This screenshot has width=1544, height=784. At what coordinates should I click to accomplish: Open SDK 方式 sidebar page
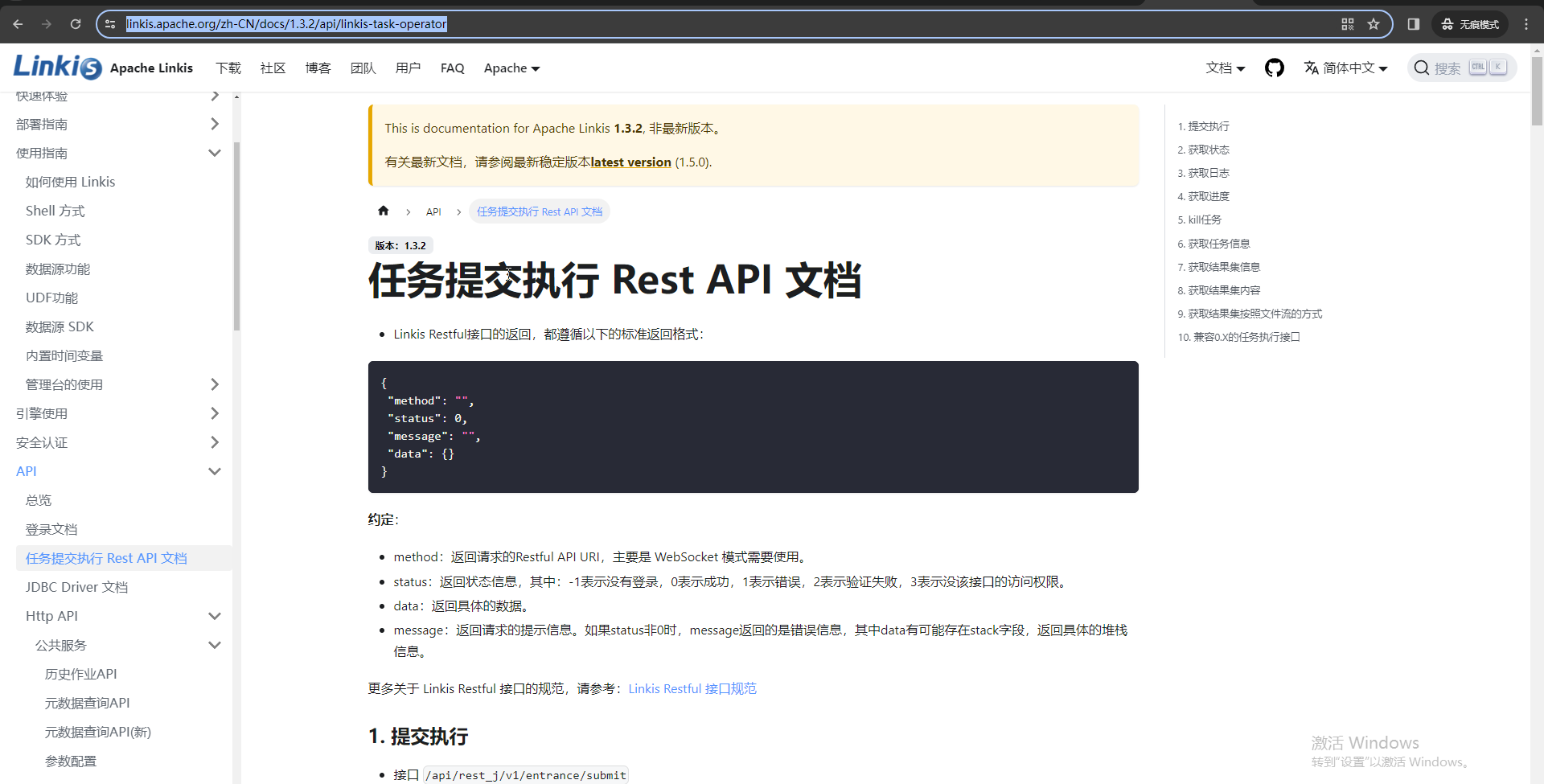point(53,240)
